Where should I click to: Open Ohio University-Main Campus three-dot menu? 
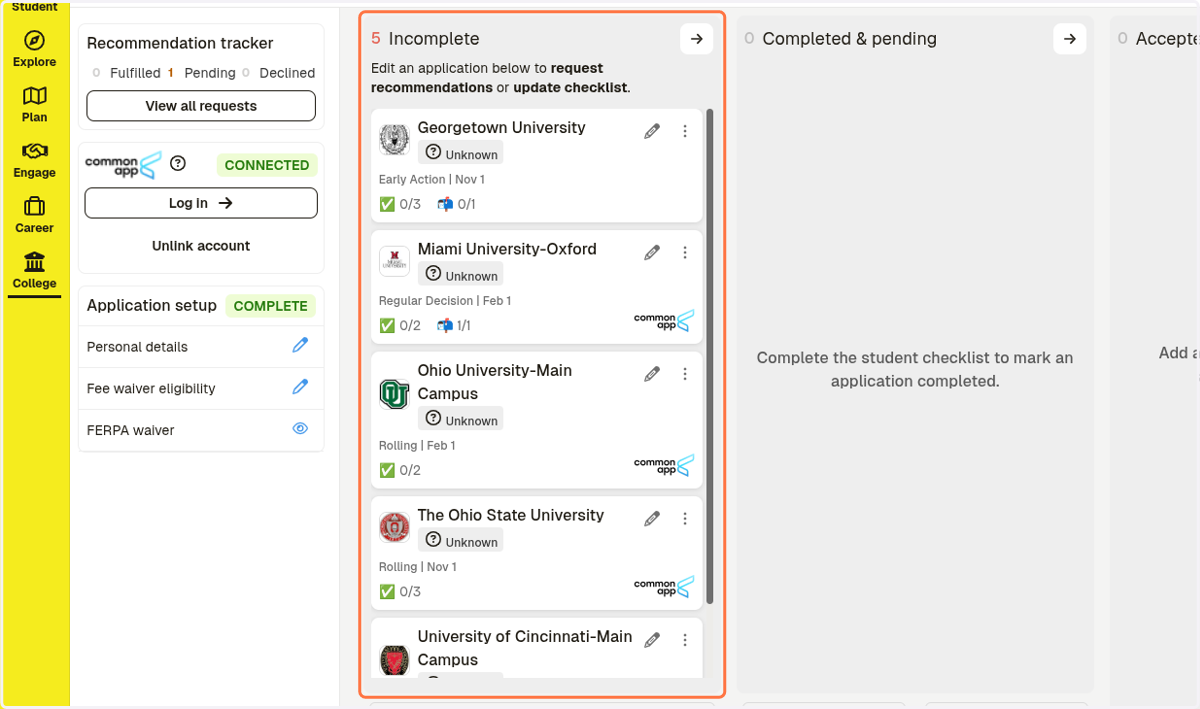pos(685,373)
